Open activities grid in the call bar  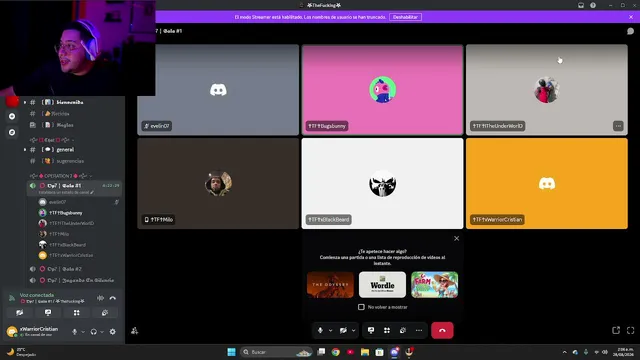tap(387, 330)
